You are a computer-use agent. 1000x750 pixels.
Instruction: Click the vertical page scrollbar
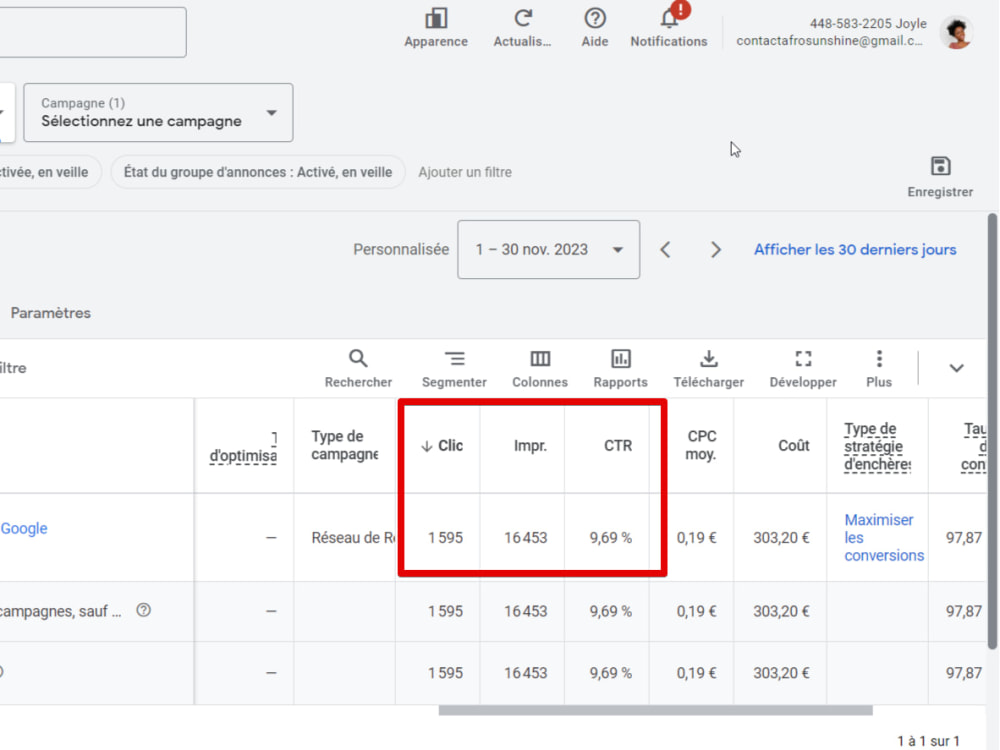992,432
